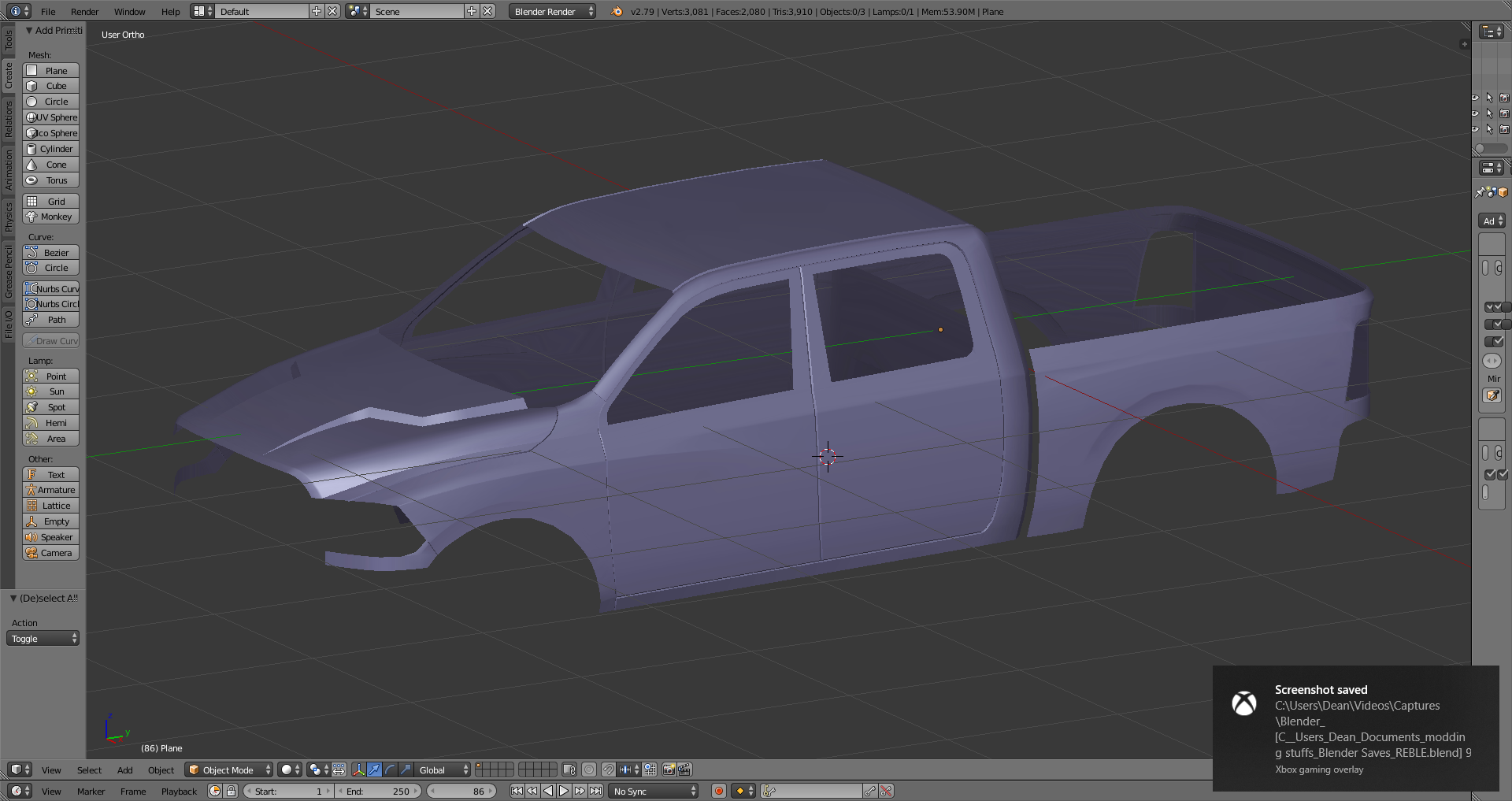Screen dimensions: 1512x801
Task: Click the End frame field
Action: 378,791
